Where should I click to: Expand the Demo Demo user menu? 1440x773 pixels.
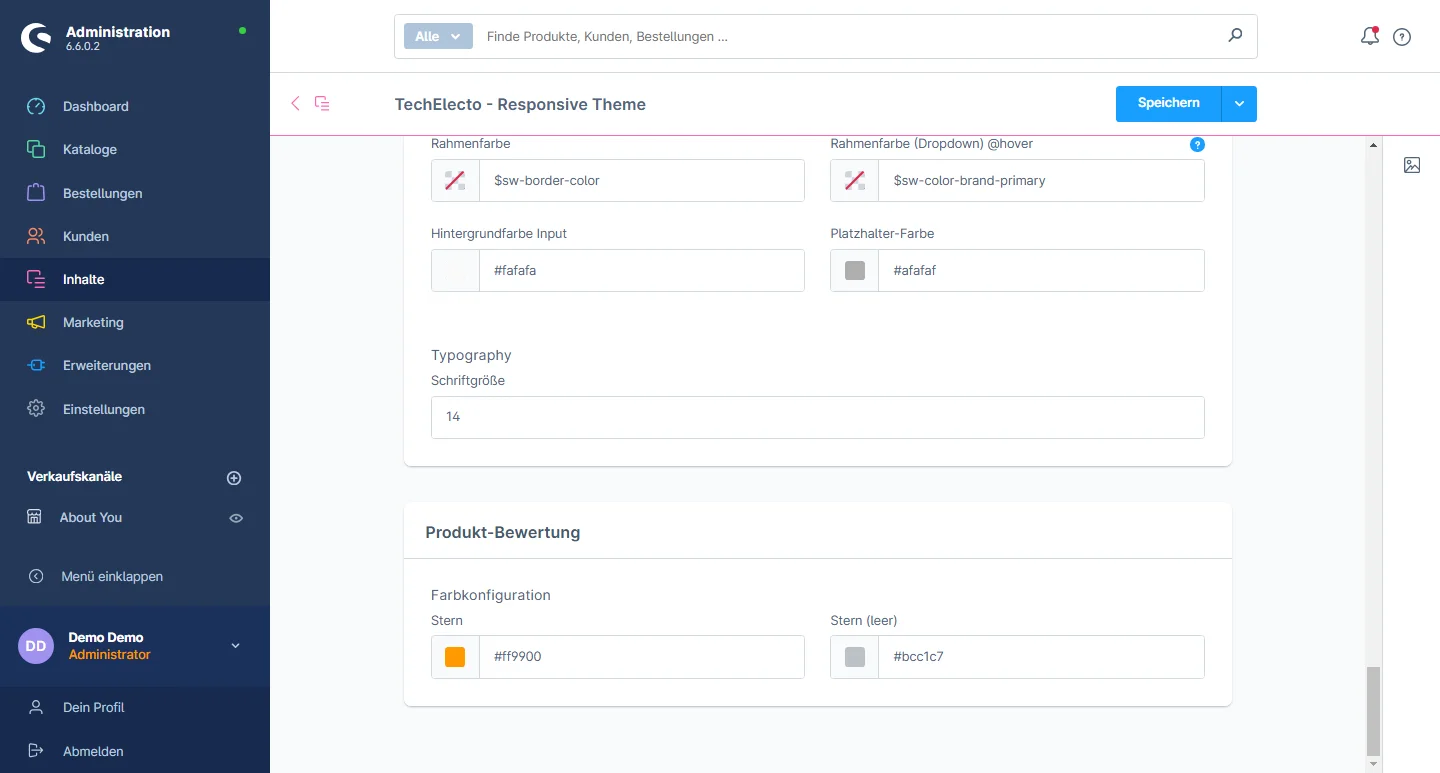point(236,646)
